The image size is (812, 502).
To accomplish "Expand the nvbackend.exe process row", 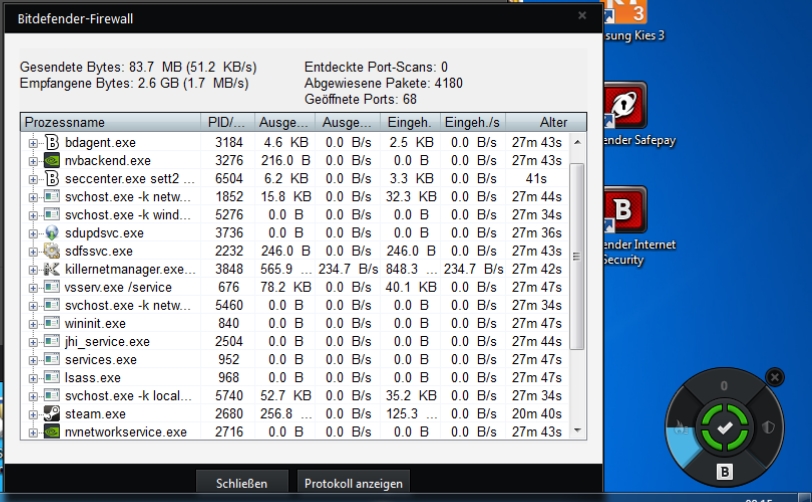I will click(x=33, y=161).
